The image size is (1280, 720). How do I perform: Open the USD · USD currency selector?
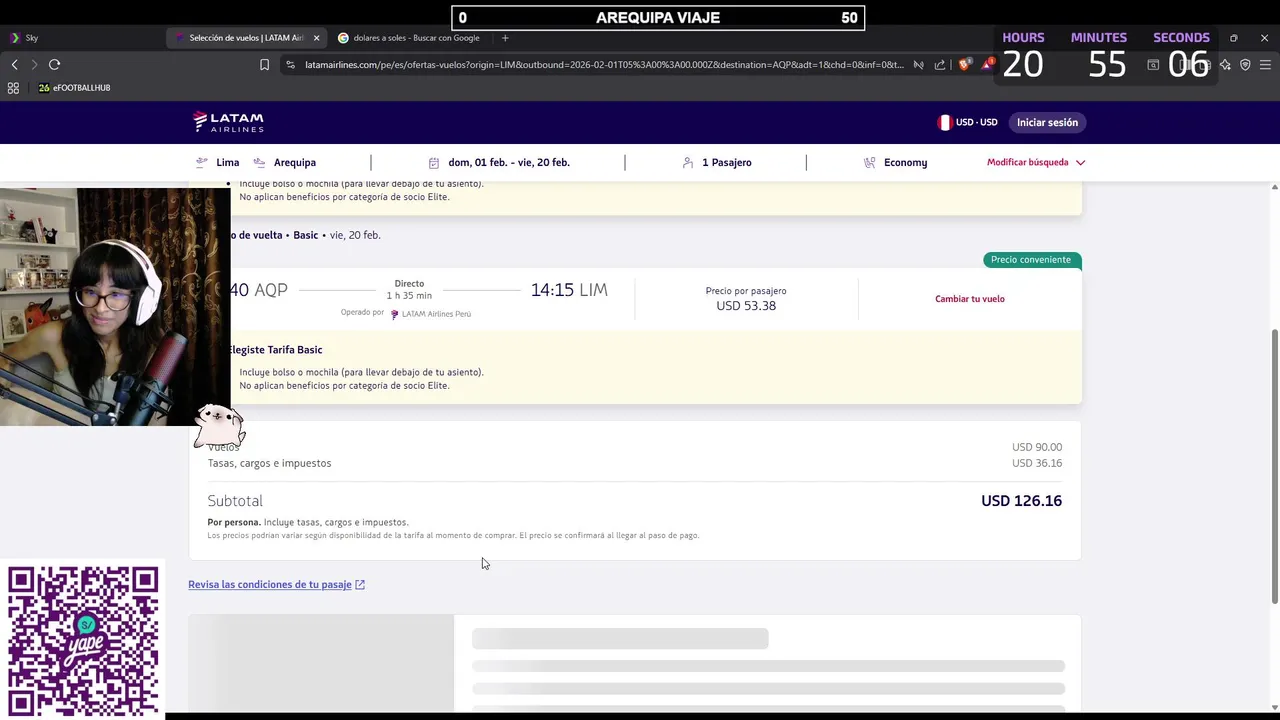point(967,122)
